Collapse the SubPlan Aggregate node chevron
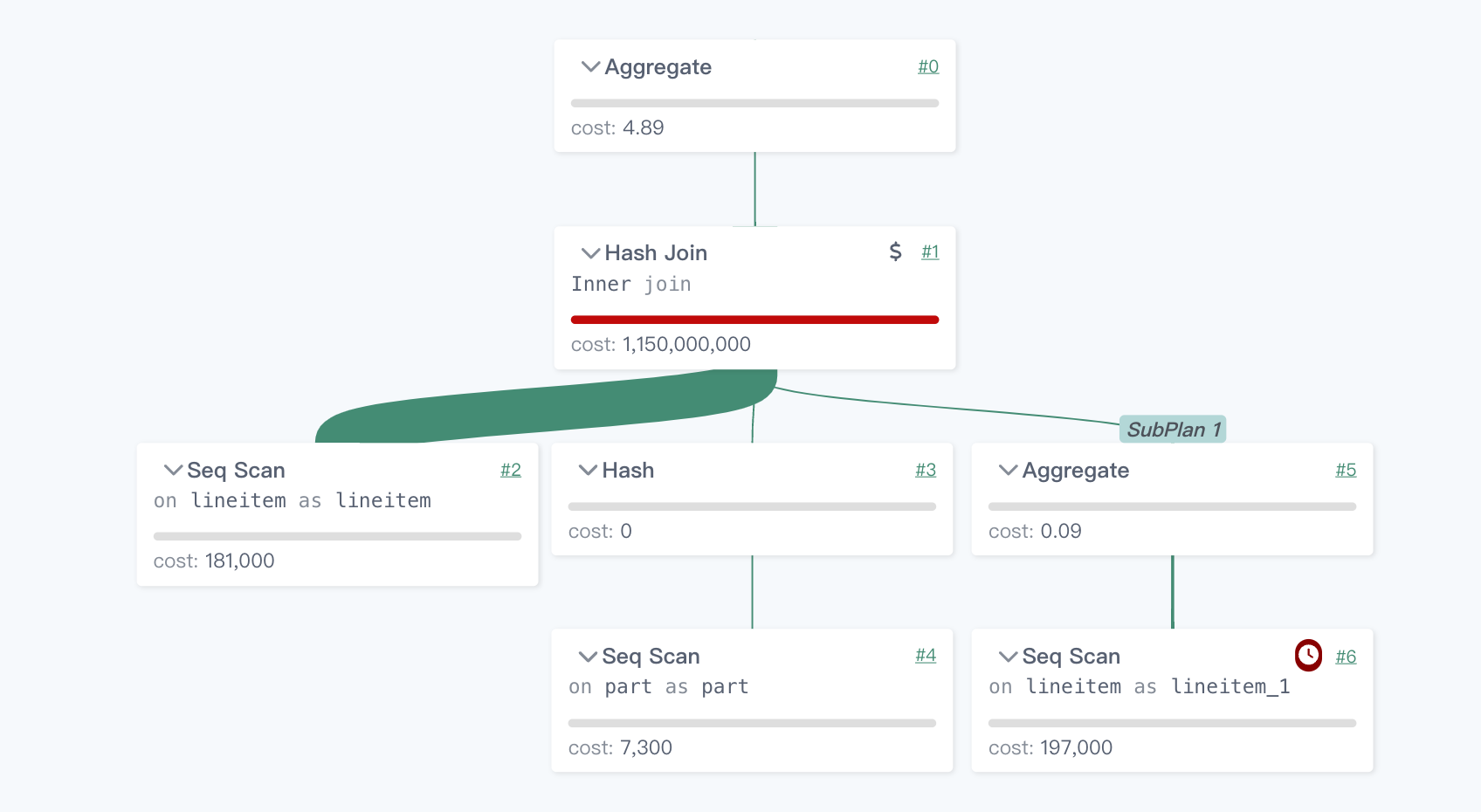The image size is (1481, 812). (x=1008, y=471)
